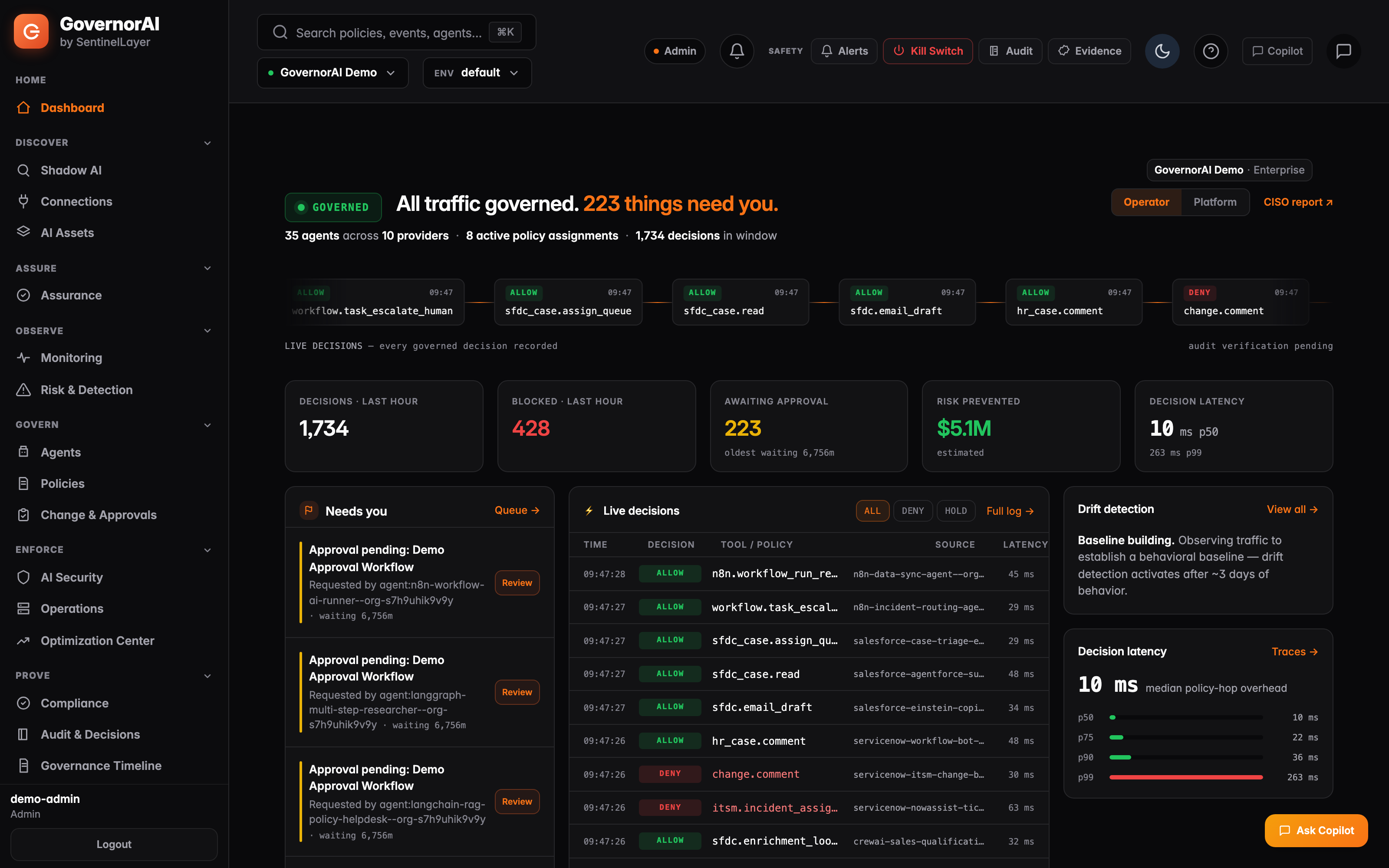1389x868 pixels.
Task: Click the GovernorAI logo icon
Action: click(x=31, y=32)
